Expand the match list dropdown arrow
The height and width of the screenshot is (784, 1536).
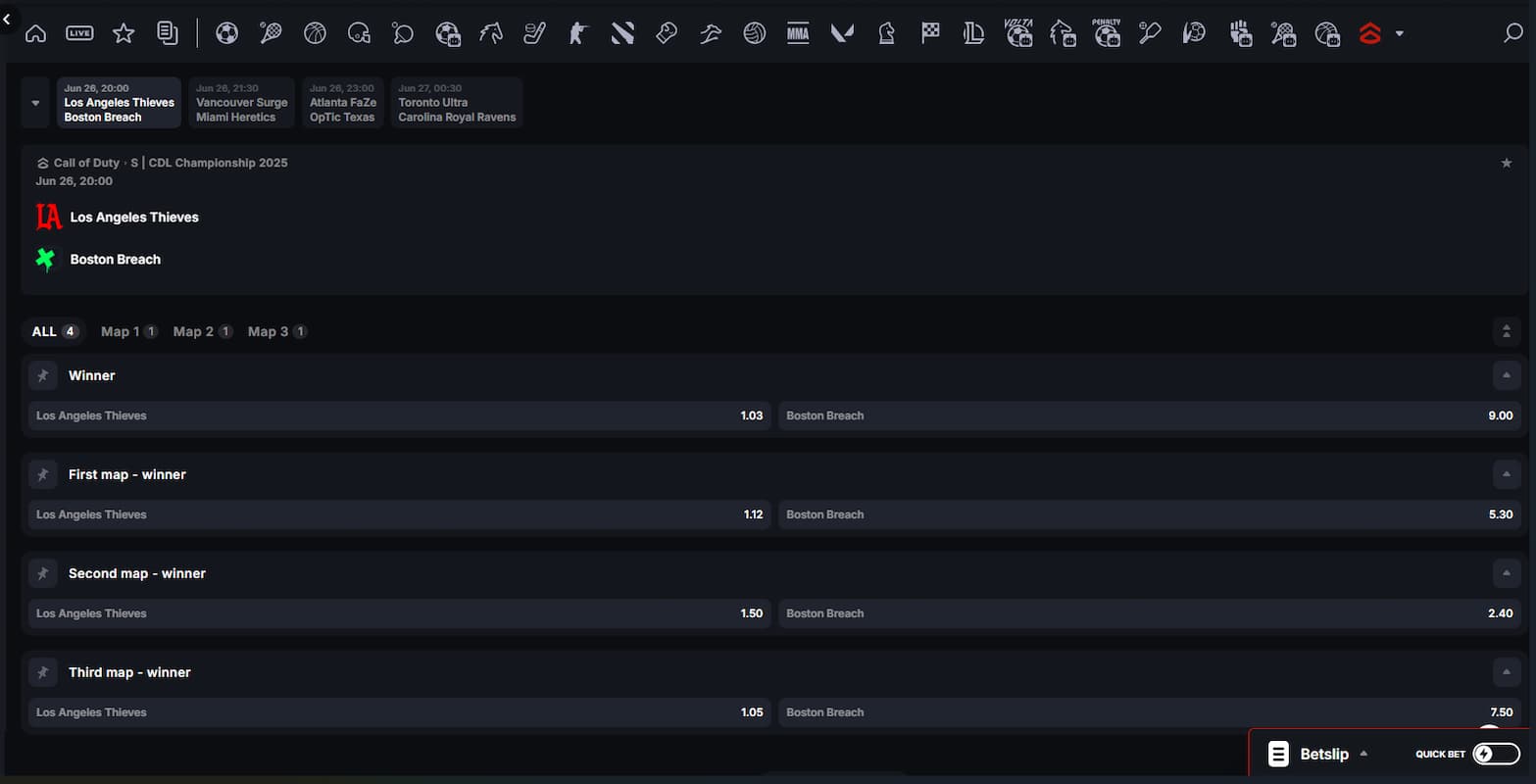35,103
